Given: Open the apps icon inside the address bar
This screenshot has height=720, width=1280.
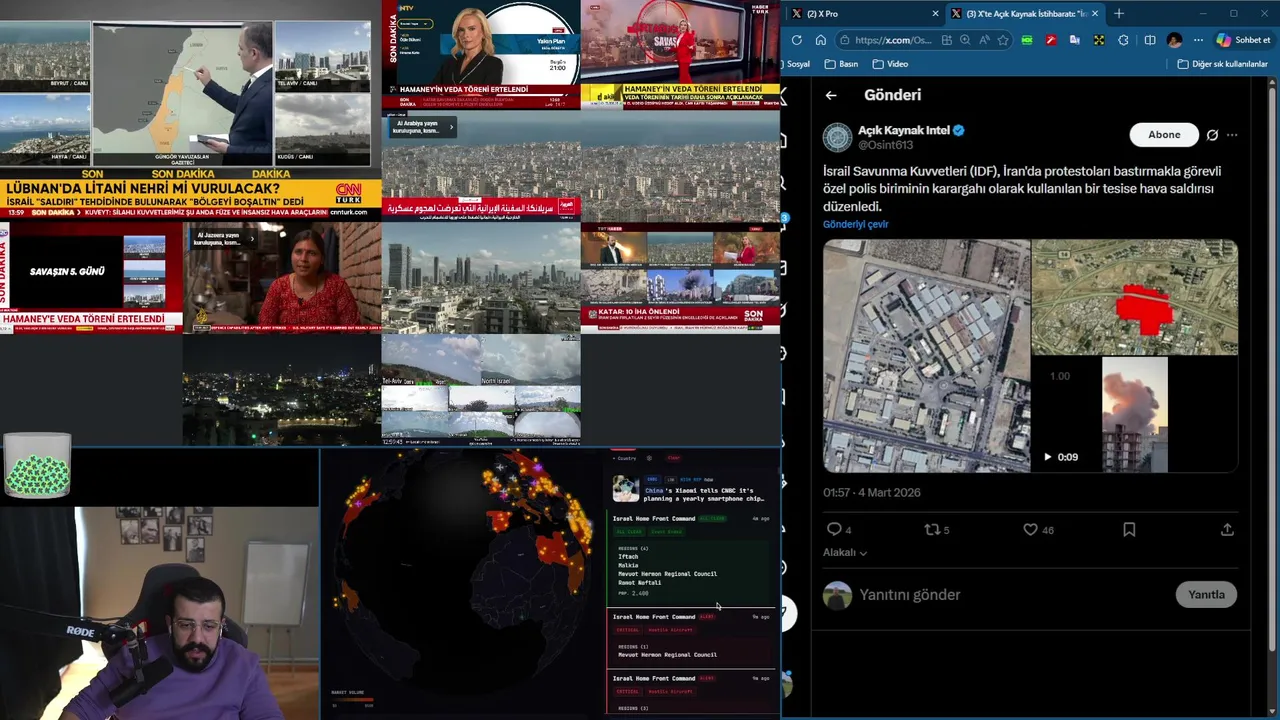Looking at the screenshot, I should click(x=946, y=40).
